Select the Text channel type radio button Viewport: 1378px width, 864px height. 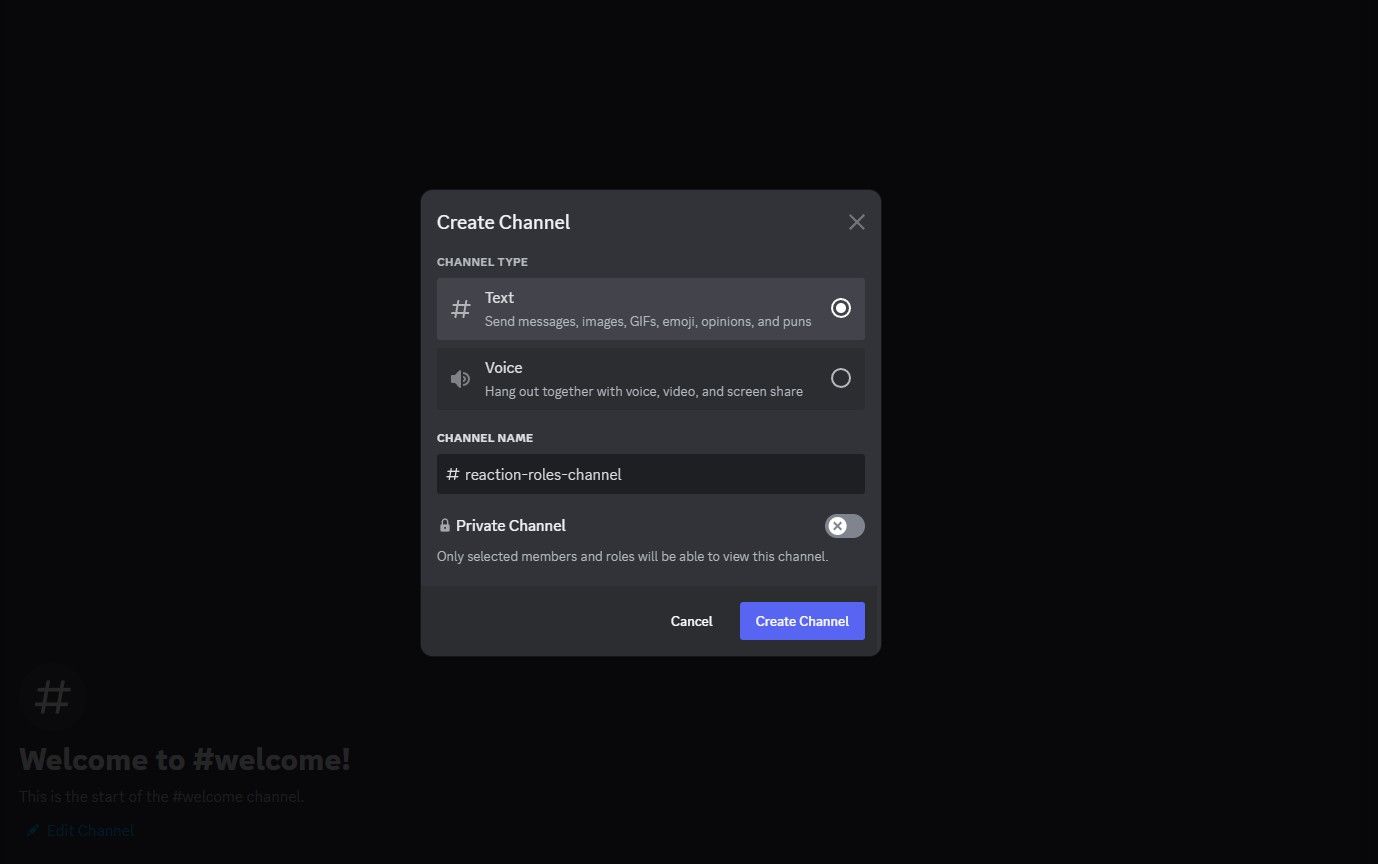pos(841,308)
